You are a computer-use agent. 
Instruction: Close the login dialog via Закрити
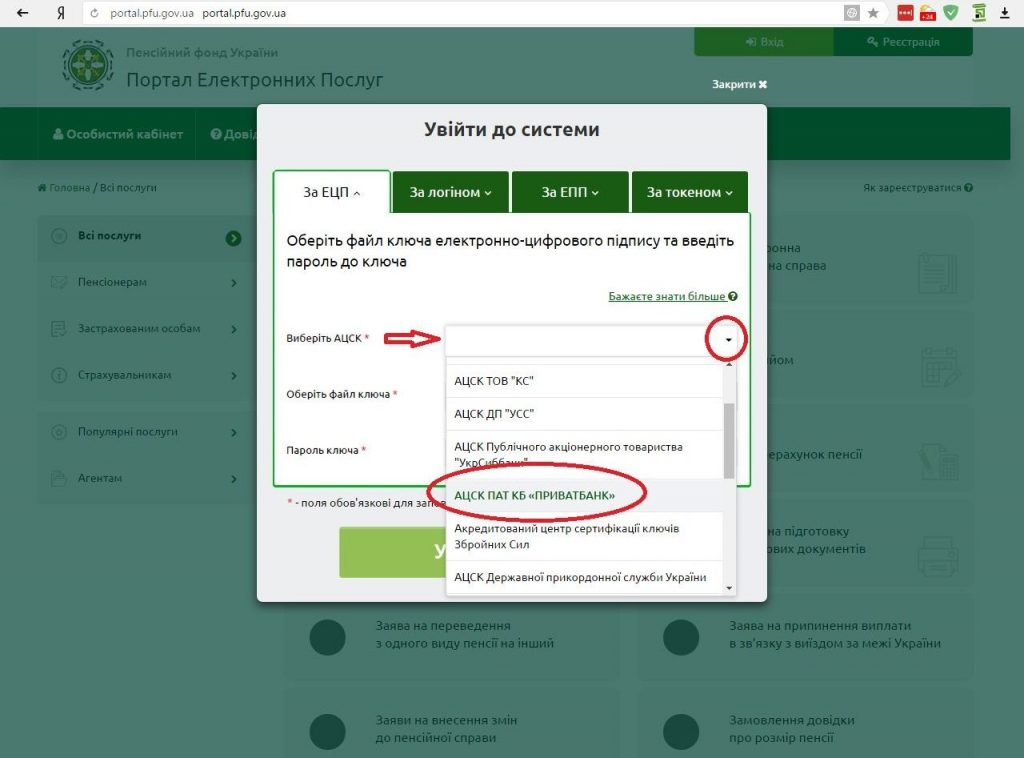(x=739, y=85)
